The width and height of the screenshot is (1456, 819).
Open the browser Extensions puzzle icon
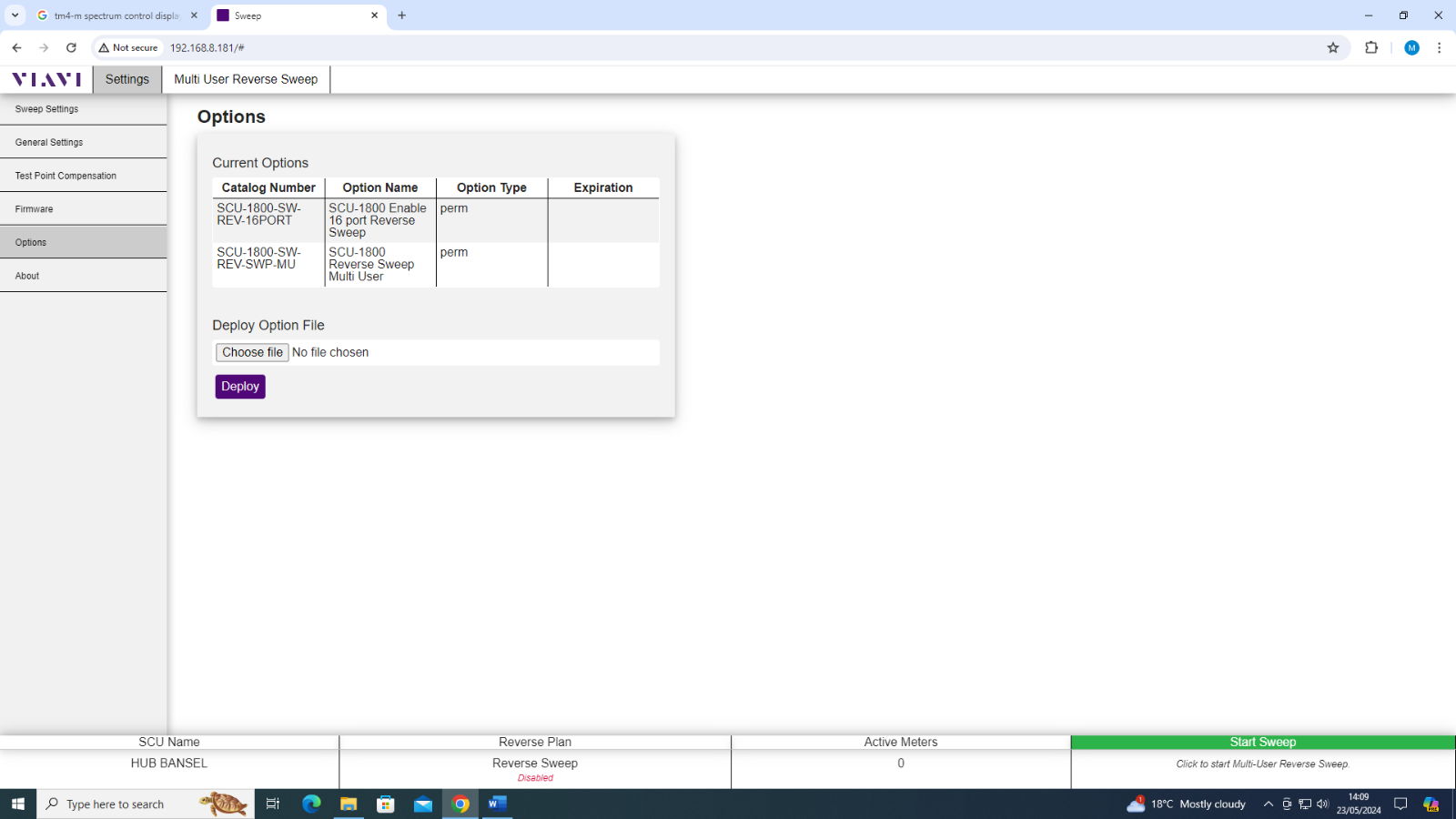[1371, 47]
